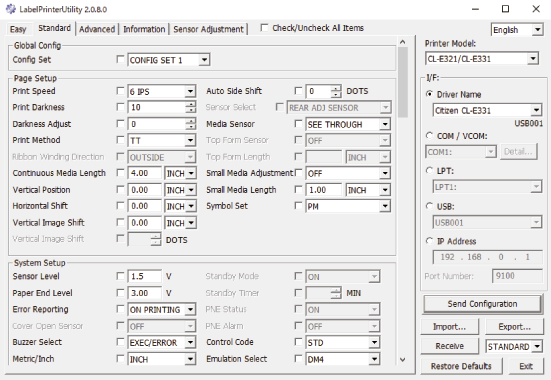Open the STANDARD receive mode dropdown
Viewport: 551px width, 380px height.
point(514,347)
